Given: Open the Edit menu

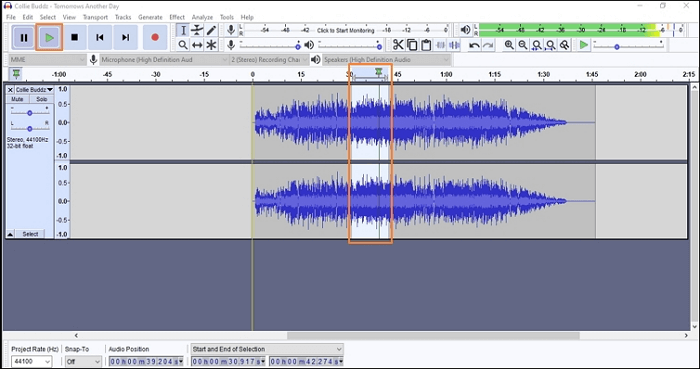Looking at the screenshot, I should click(28, 17).
